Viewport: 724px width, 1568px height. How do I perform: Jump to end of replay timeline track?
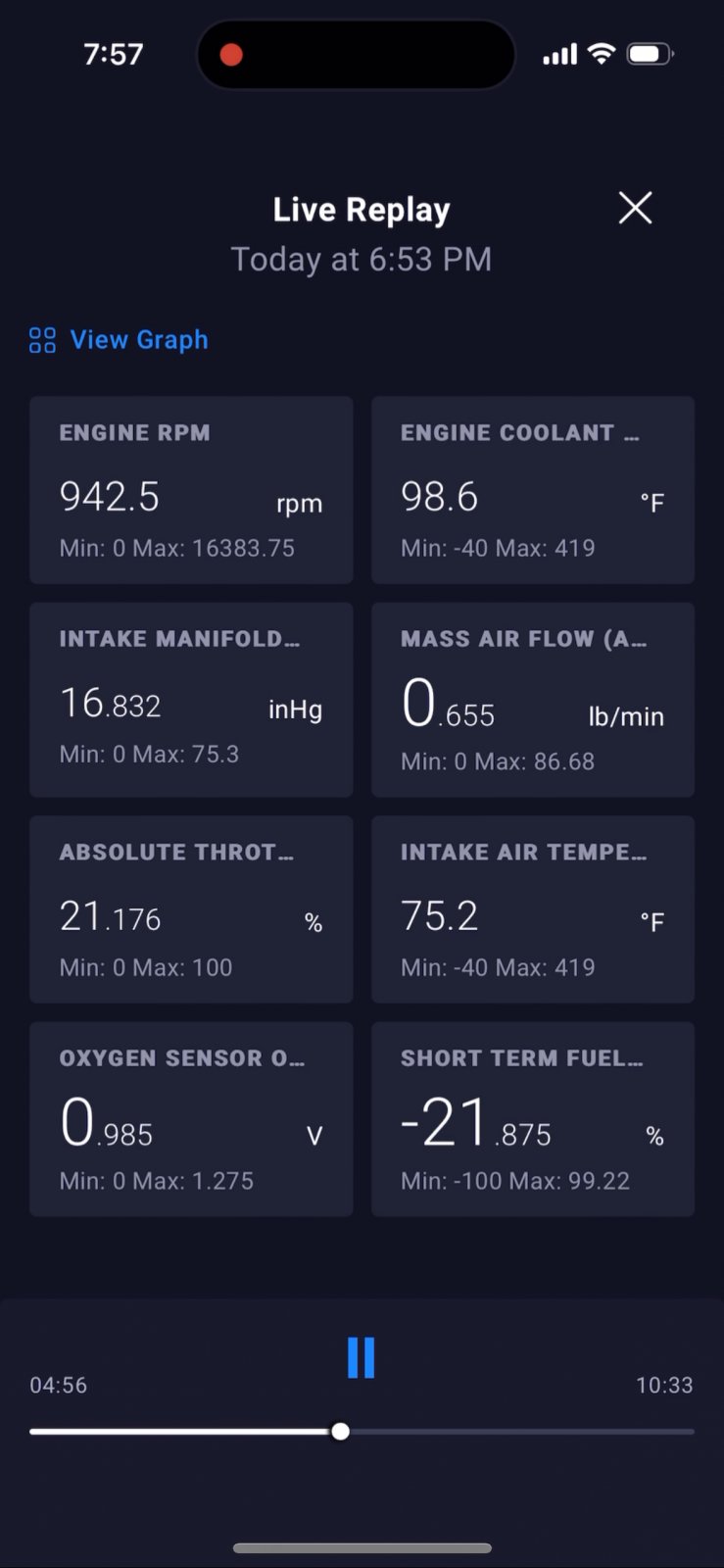[x=689, y=1432]
